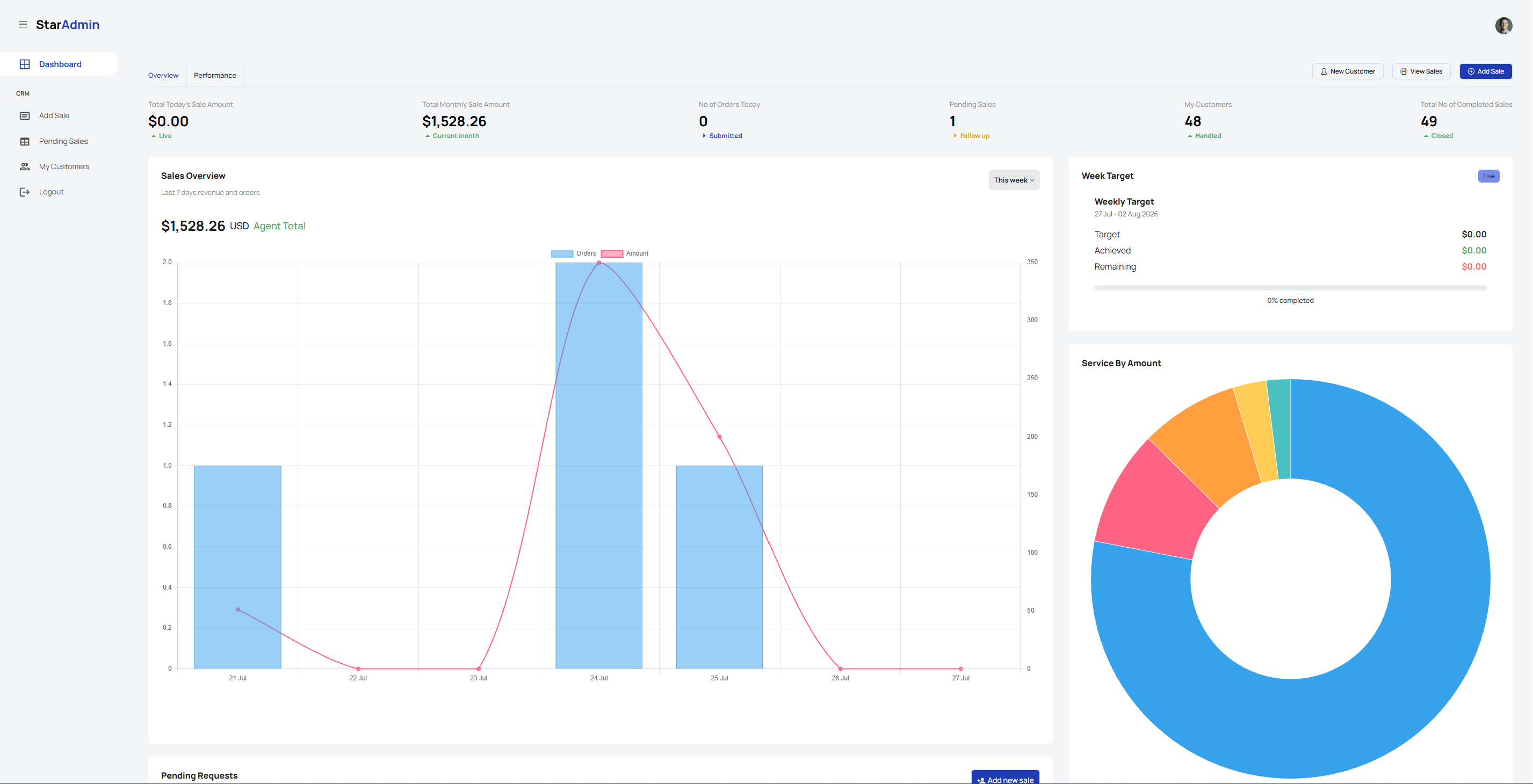The width and height of the screenshot is (1533, 784).
Task: Switch to the Overview tab
Action: pos(163,76)
